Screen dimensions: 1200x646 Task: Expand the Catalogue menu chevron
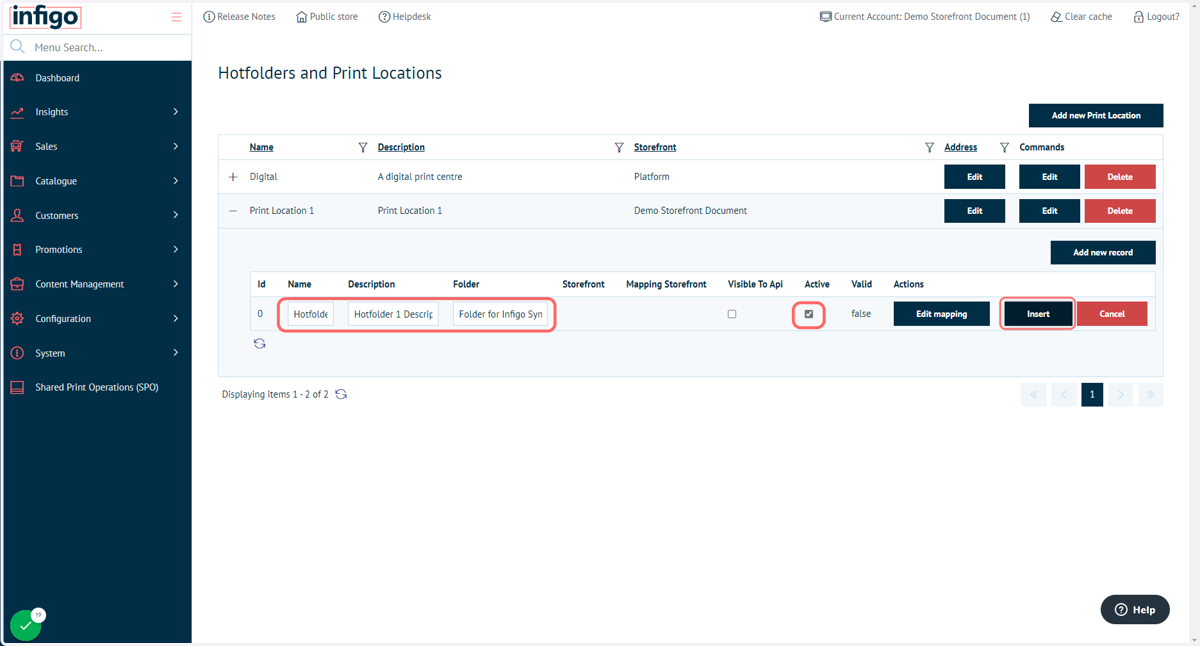pos(175,181)
